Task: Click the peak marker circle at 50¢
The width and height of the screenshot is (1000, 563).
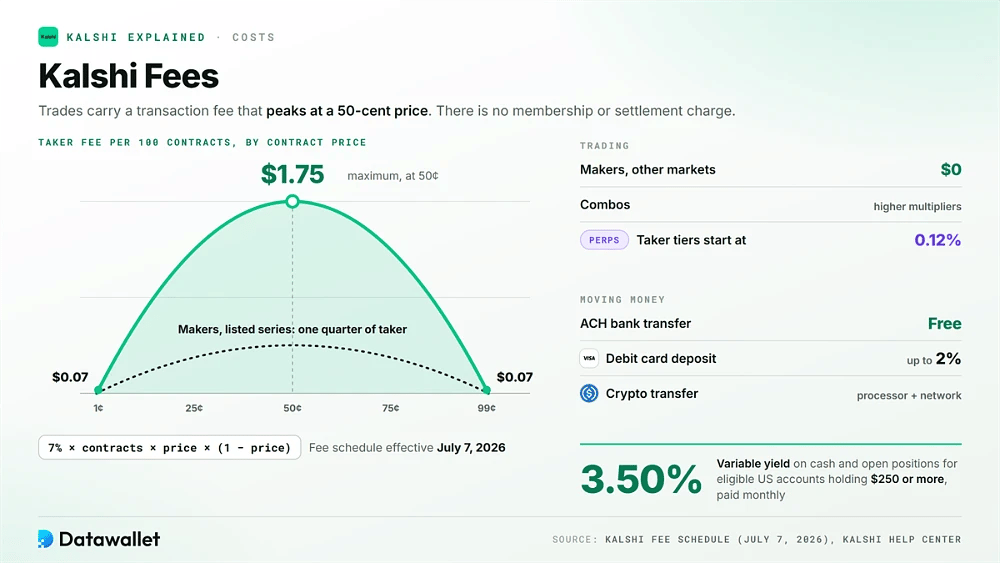Action: click(292, 201)
